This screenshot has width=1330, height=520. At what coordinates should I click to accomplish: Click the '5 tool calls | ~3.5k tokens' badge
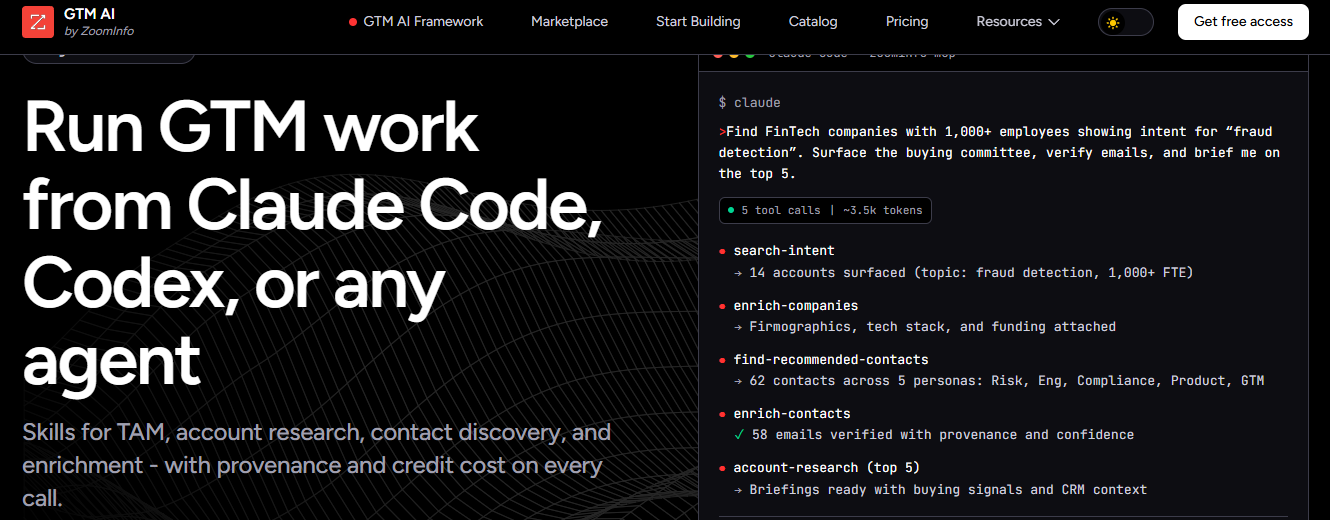click(x=825, y=210)
